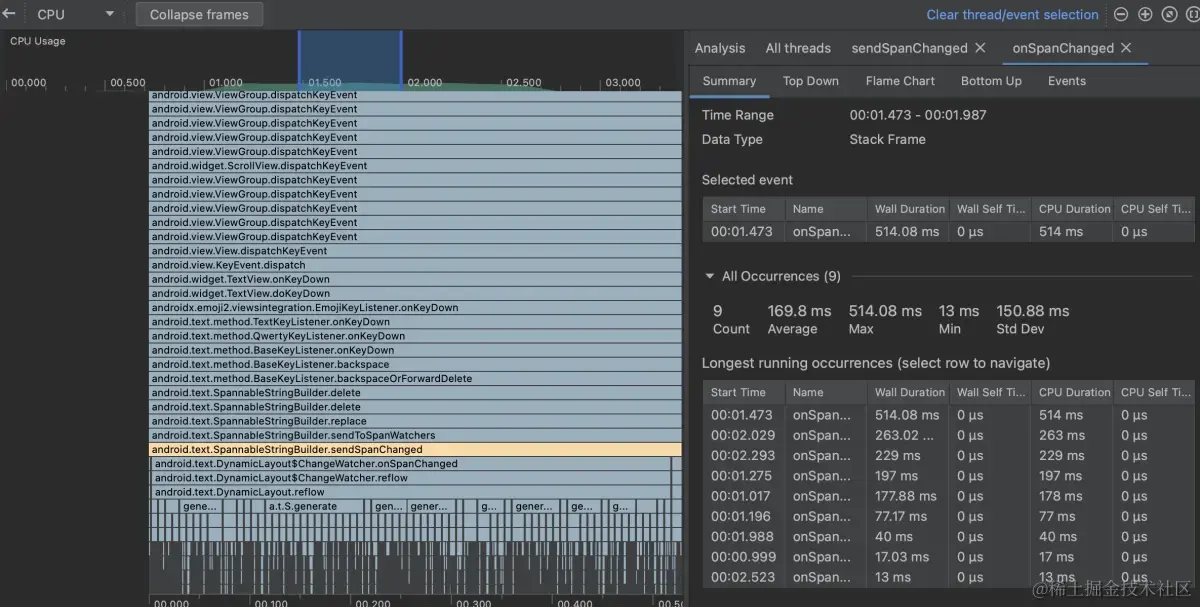1200x607 pixels.
Task: Navigate to occurrence at 00:01.196
Action: (948, 516)
